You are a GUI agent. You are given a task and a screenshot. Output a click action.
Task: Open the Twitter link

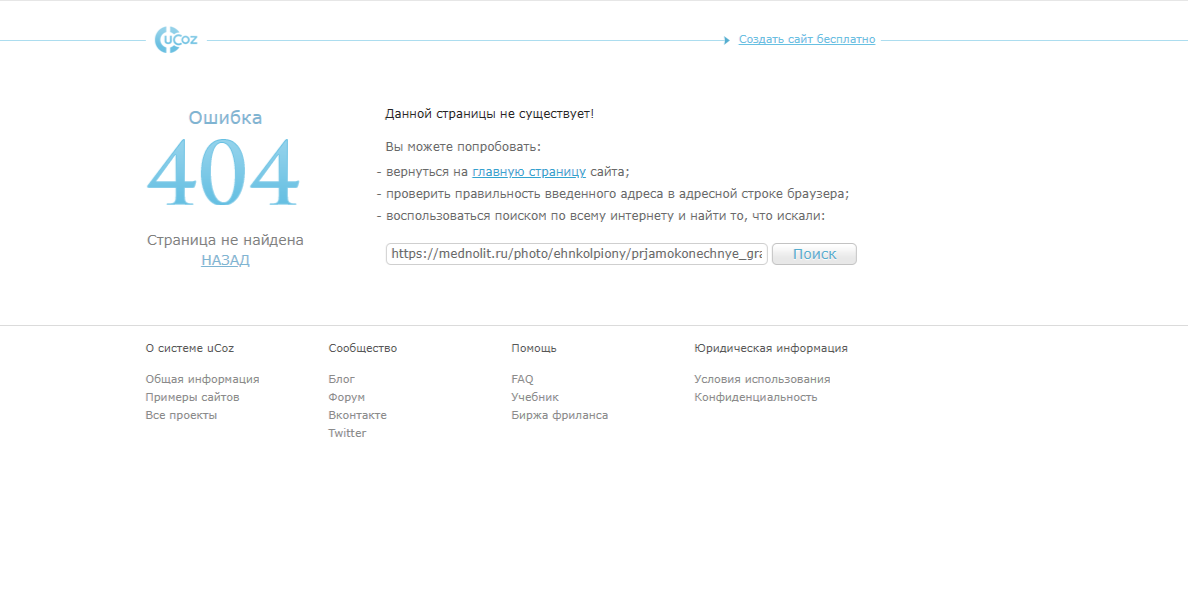(347, 433)
